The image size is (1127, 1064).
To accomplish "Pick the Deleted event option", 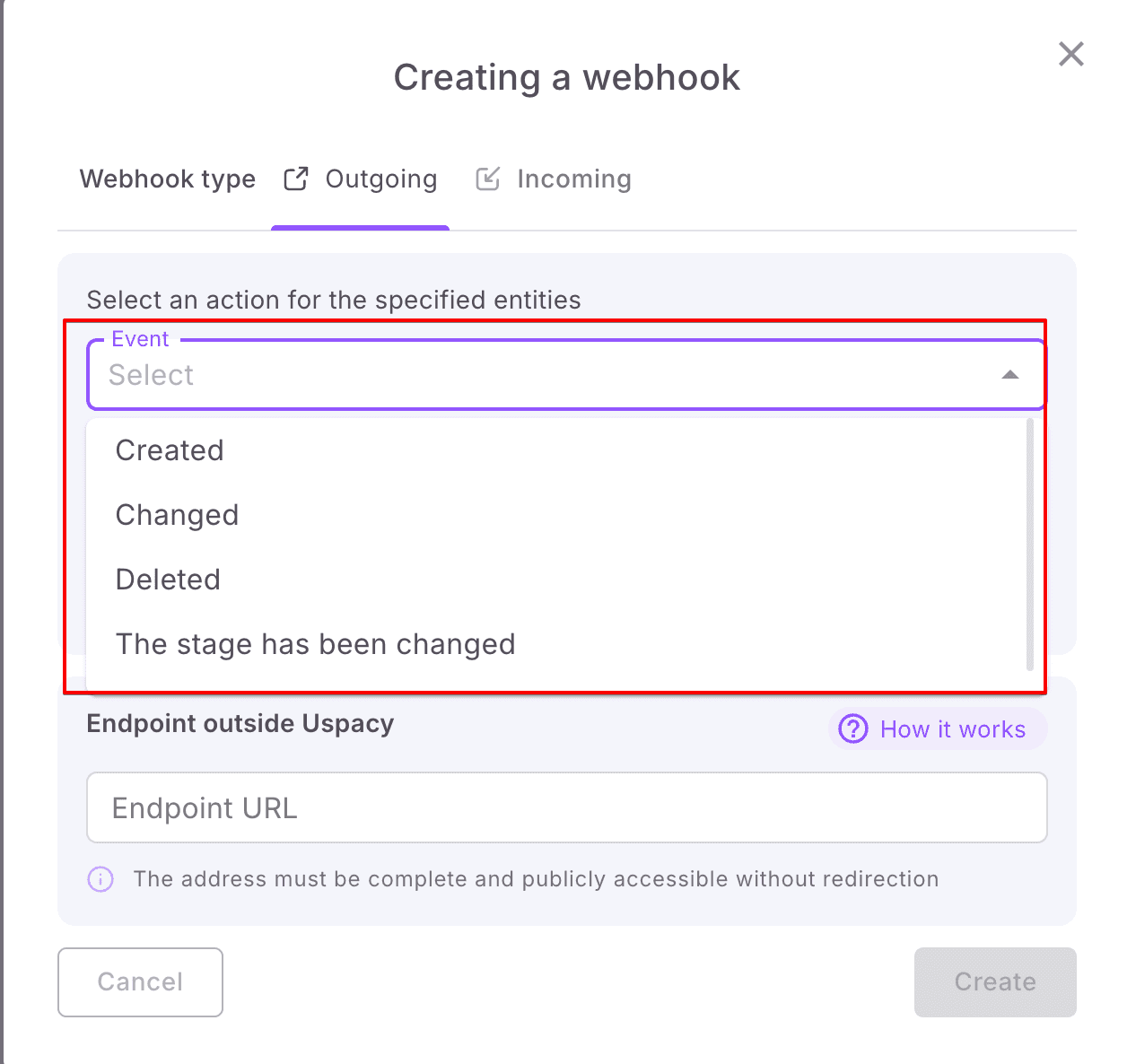I will (x=168, y=580).
